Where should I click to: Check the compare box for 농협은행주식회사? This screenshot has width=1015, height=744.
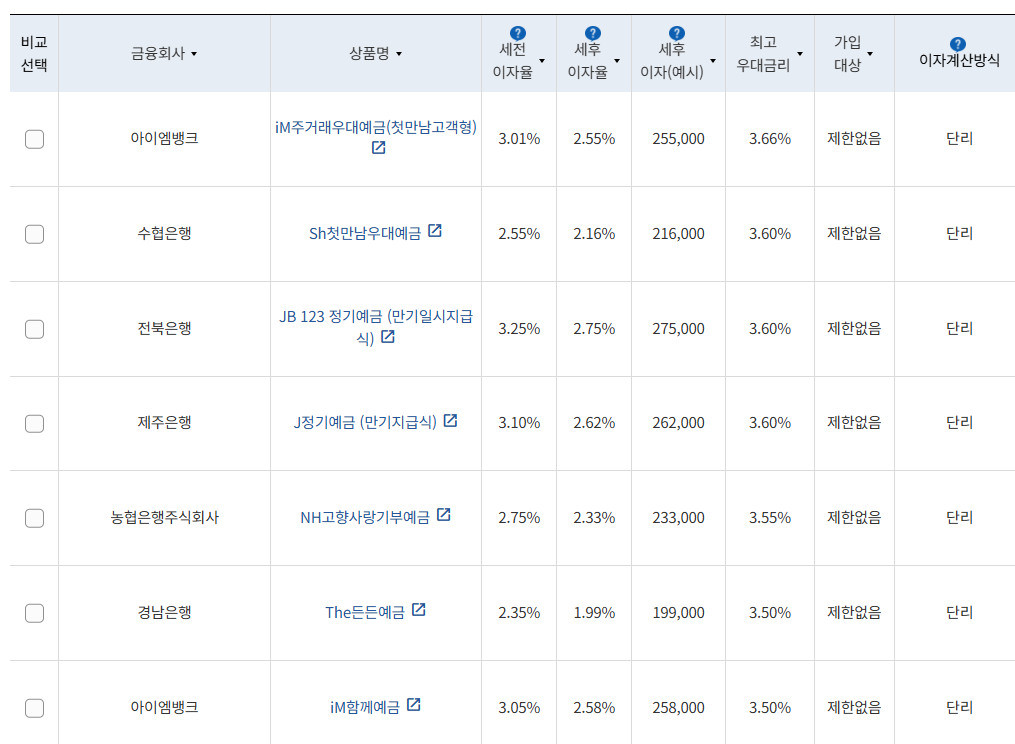point(34,518)
